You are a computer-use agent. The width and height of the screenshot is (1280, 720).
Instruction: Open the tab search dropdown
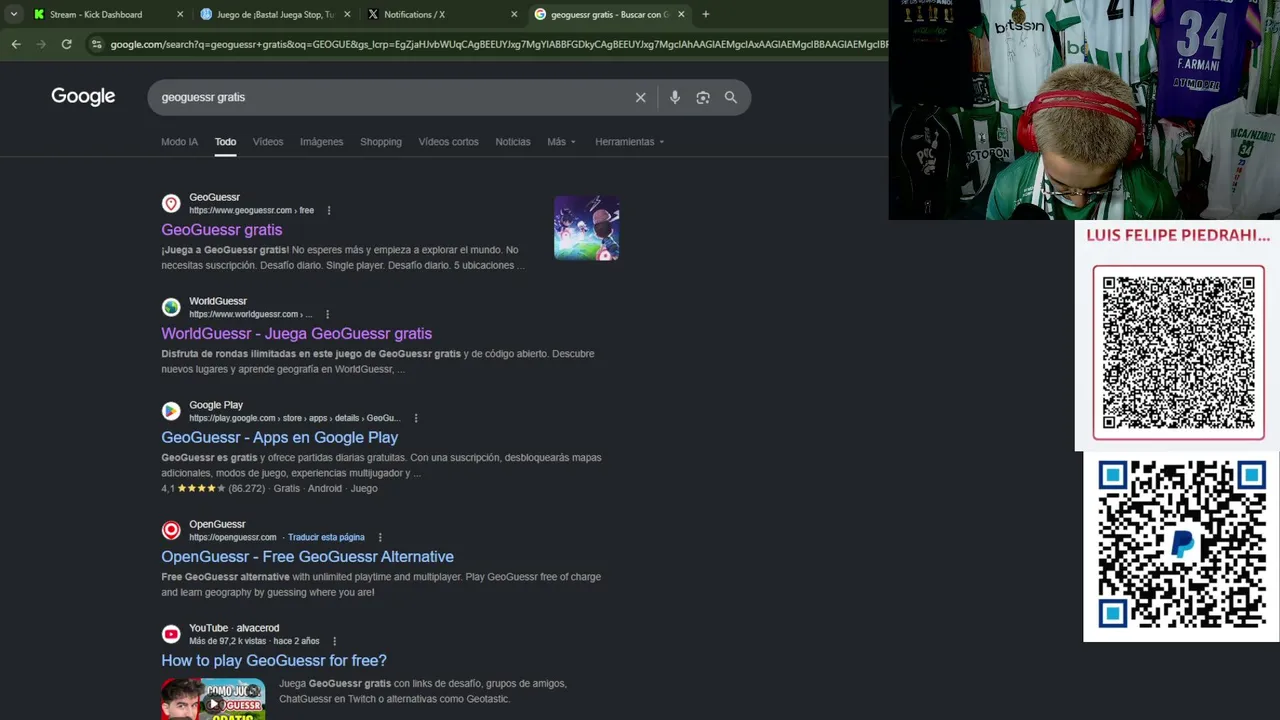[x=13, y=14]
